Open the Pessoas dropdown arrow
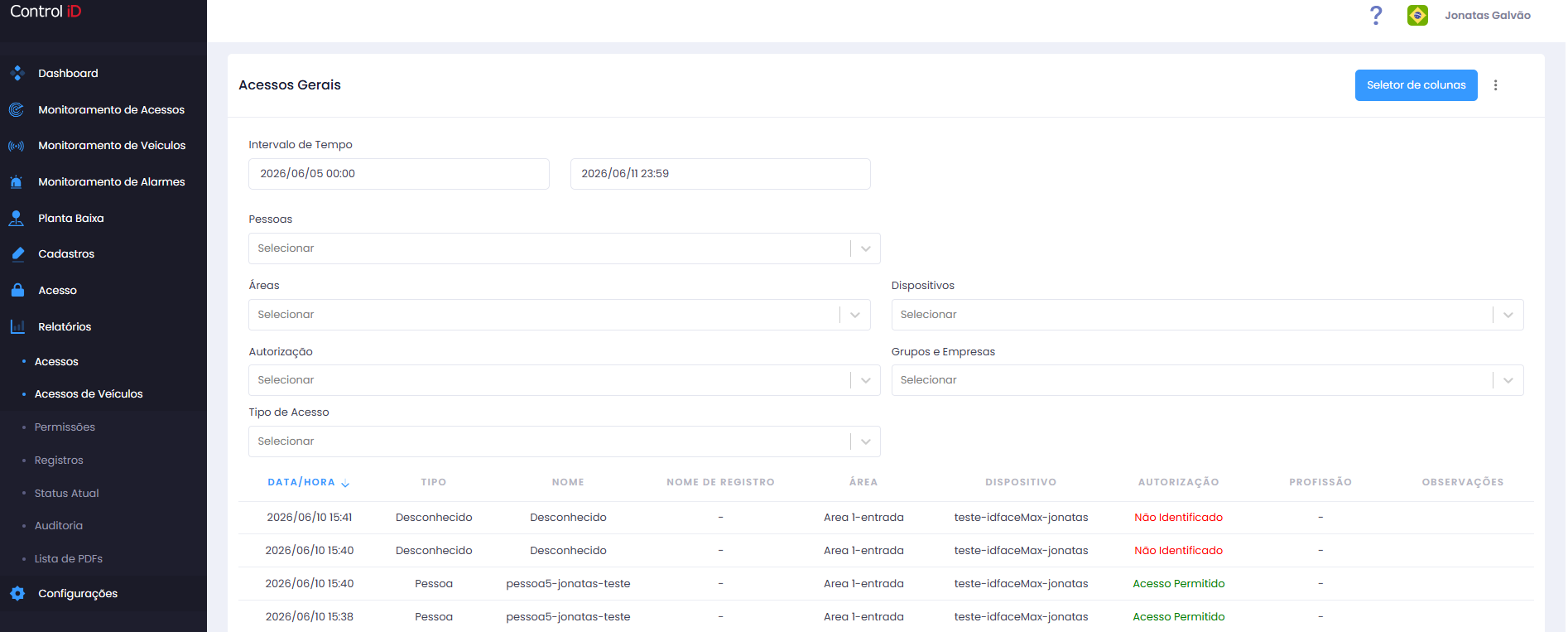 pos(865,248)
